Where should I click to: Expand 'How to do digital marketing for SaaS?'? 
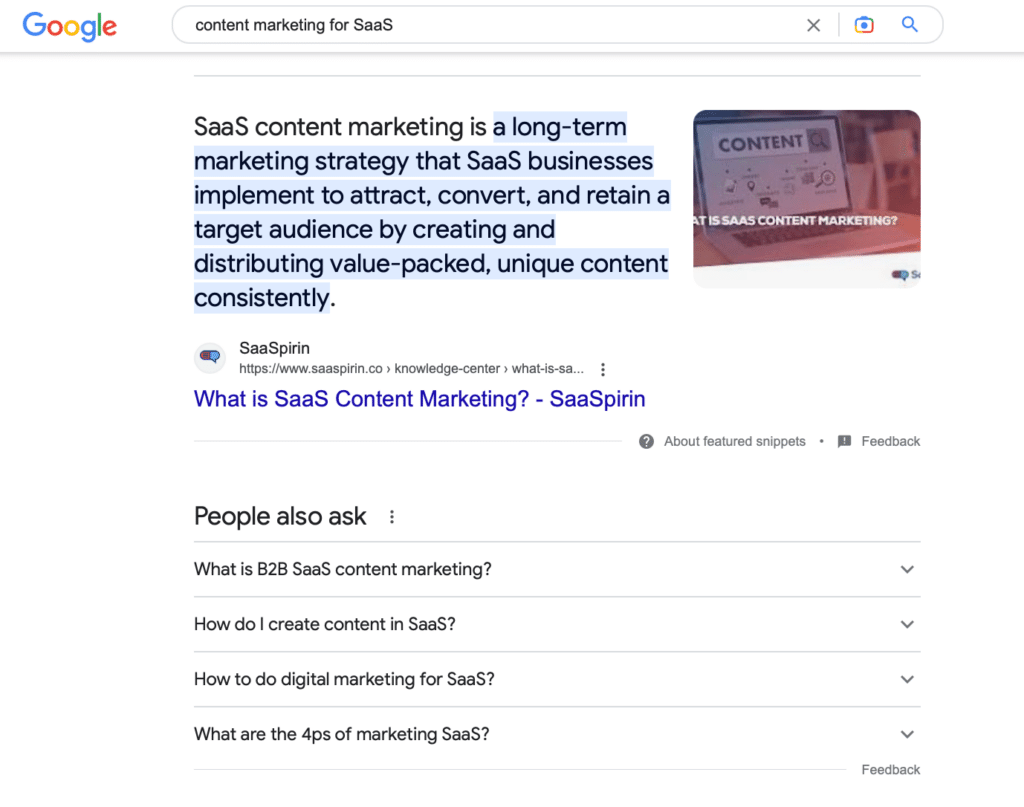click(x=557, y=679)
